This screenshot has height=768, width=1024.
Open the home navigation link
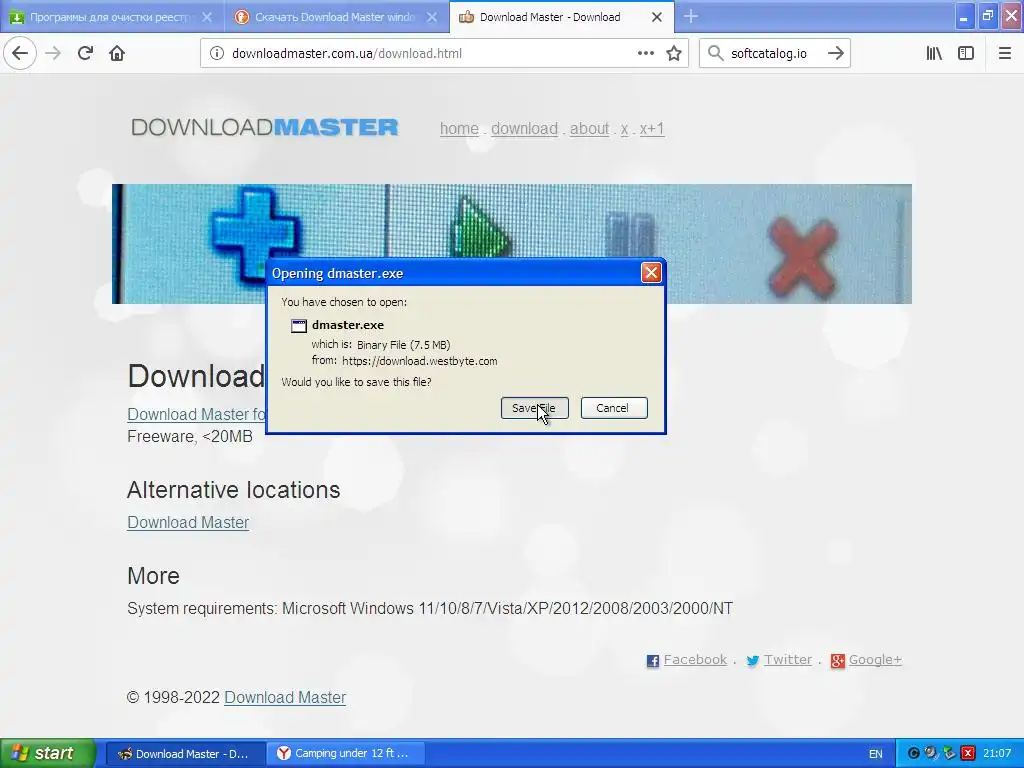pos(459,129)
